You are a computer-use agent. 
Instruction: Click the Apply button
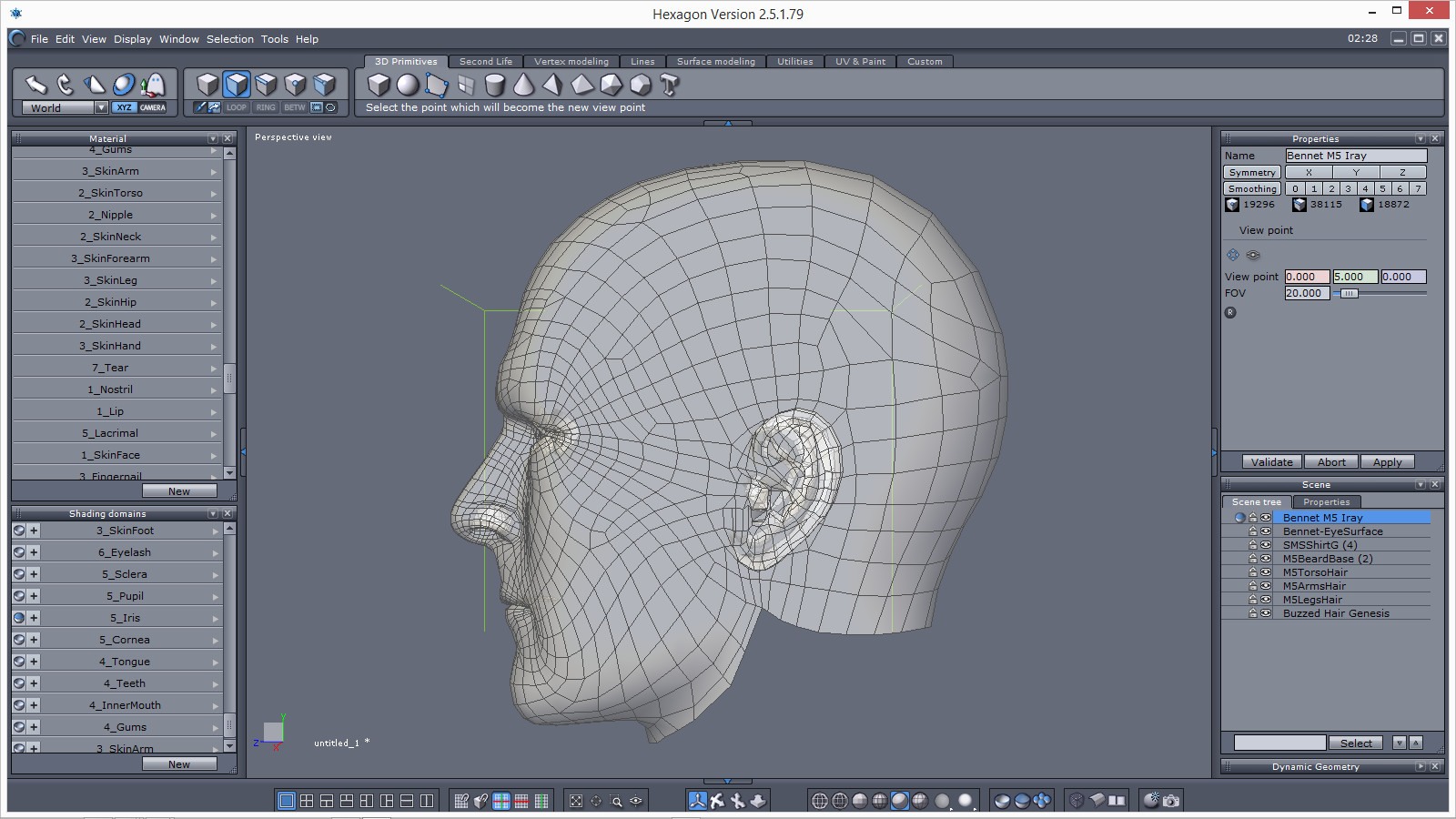click(x=1388, y=462)
